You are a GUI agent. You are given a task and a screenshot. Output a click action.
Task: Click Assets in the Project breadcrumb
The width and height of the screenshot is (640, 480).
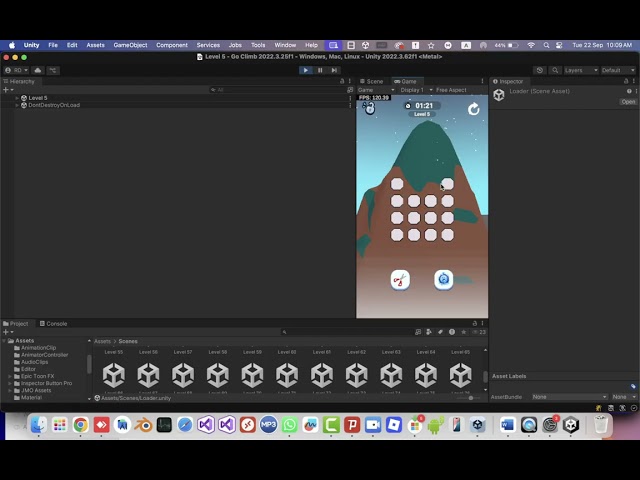point(102,341)
